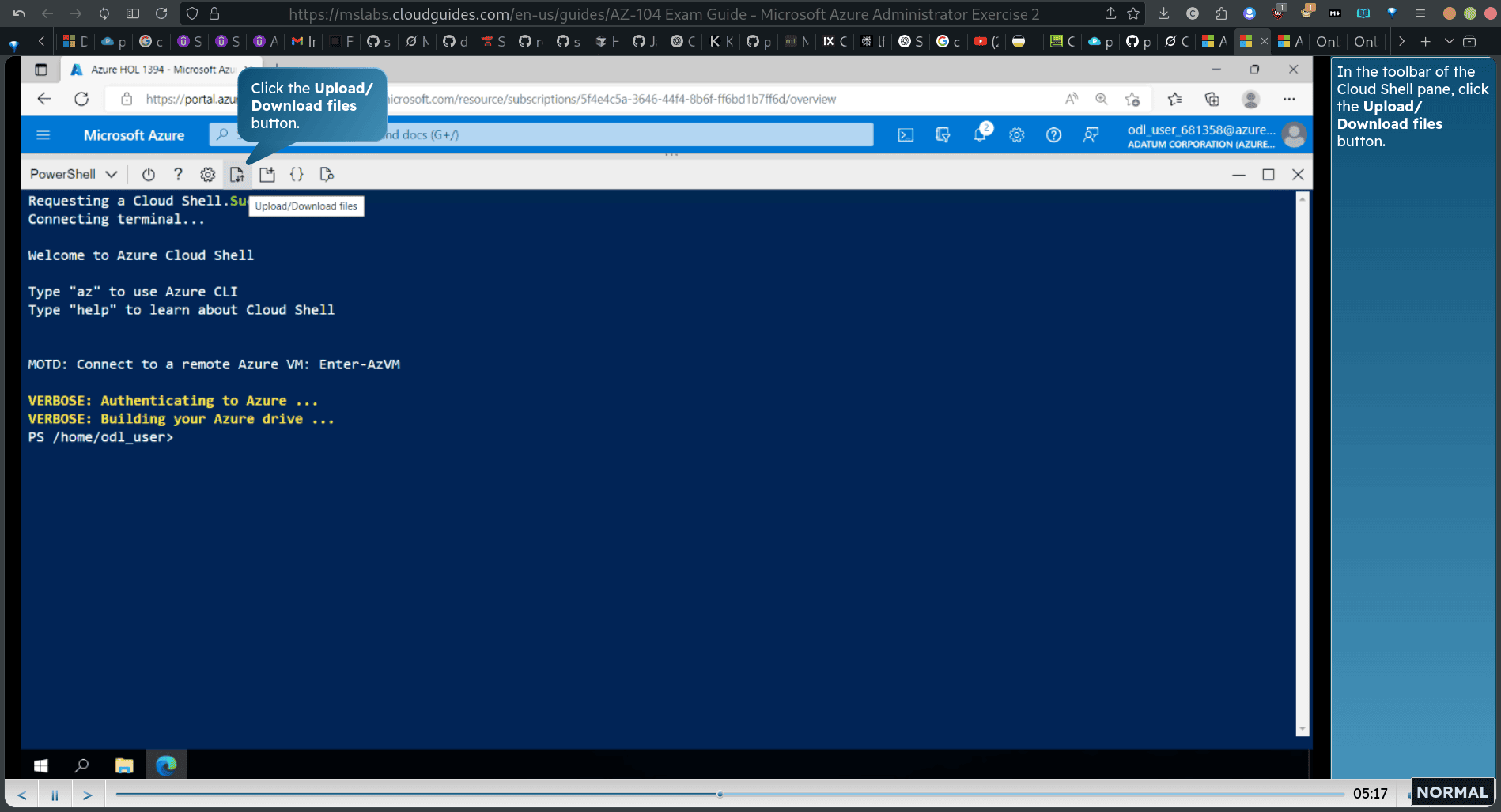Go to next step in guide player
The image size is (1501, 812).
click(88, 795)
